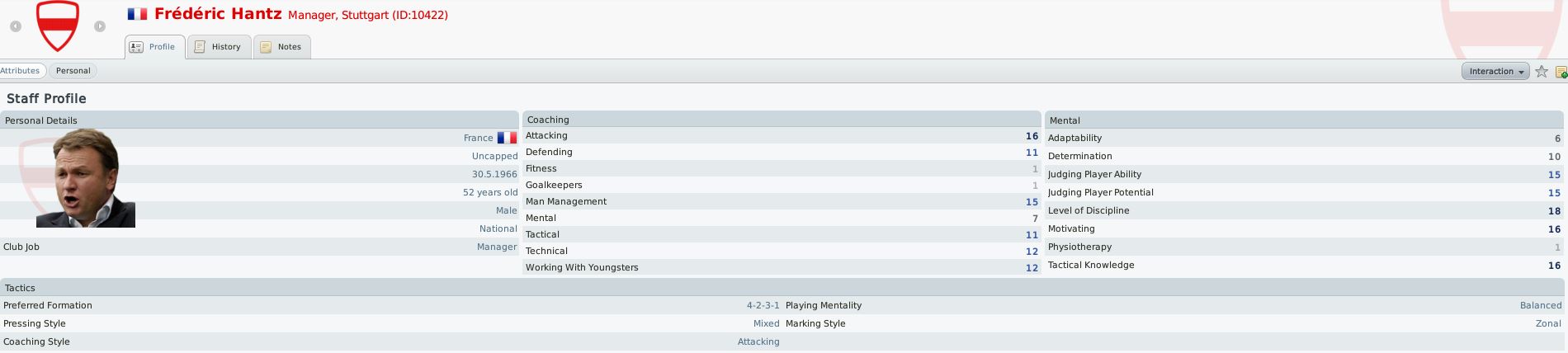Click Frédéric Hantz's staff photo

tap(86, 178)
